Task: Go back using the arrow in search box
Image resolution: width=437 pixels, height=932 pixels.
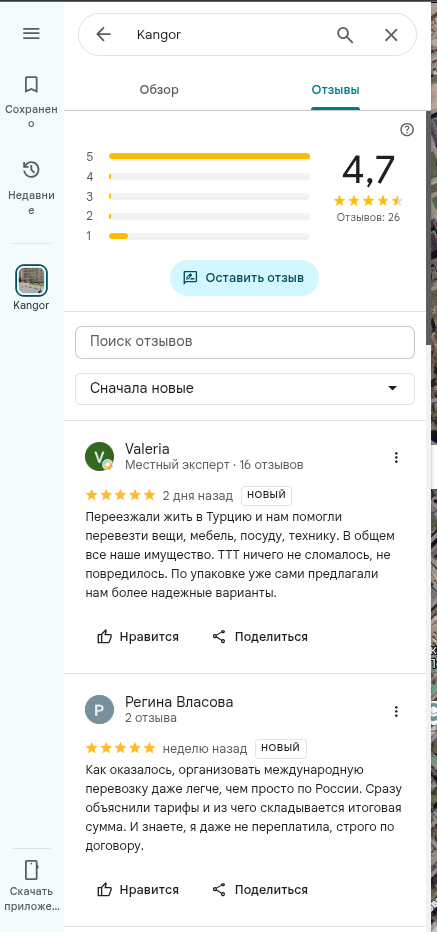Action: pos(103,34)
